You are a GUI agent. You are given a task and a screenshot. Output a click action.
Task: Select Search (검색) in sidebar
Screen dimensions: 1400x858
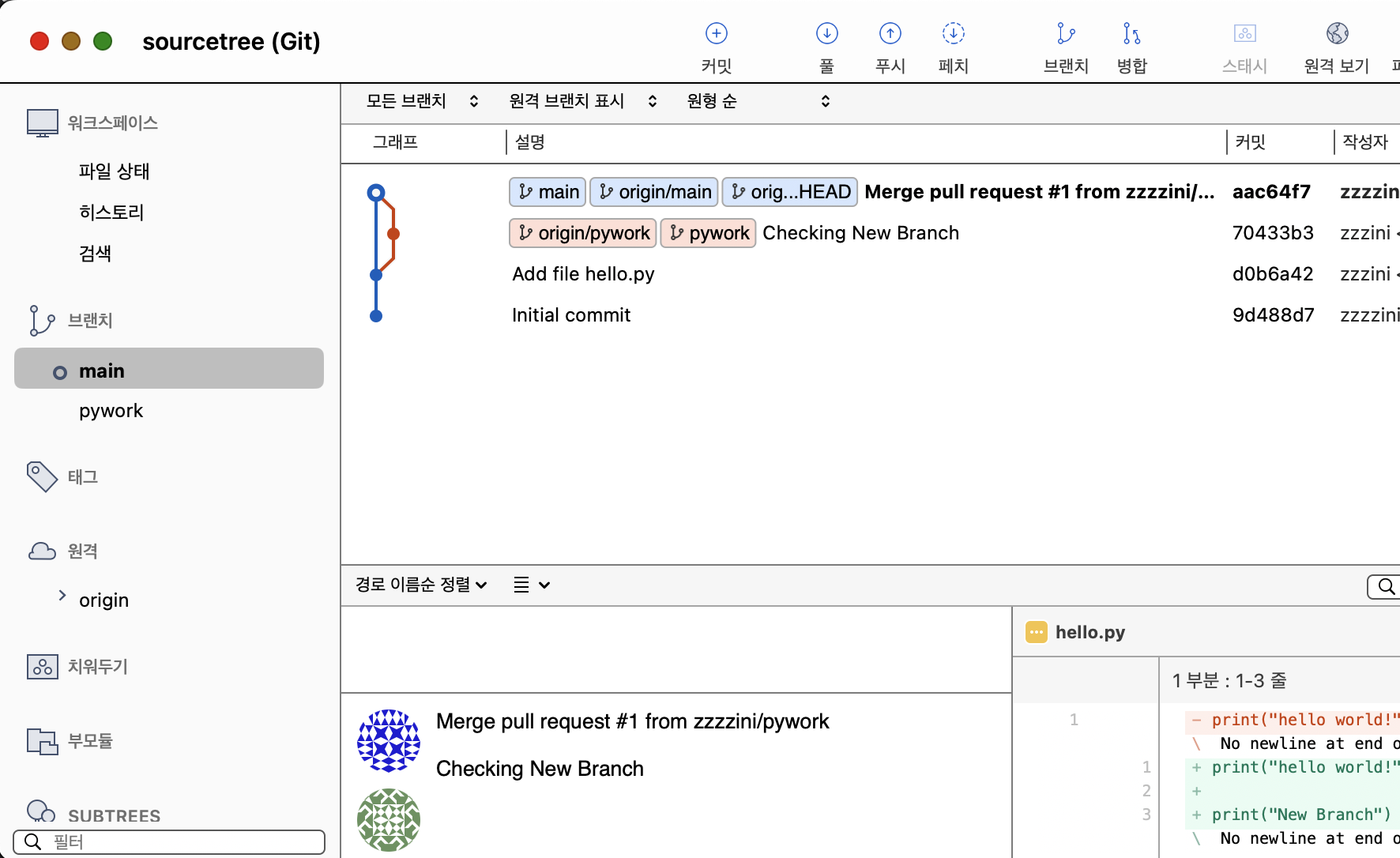(95, 254)
